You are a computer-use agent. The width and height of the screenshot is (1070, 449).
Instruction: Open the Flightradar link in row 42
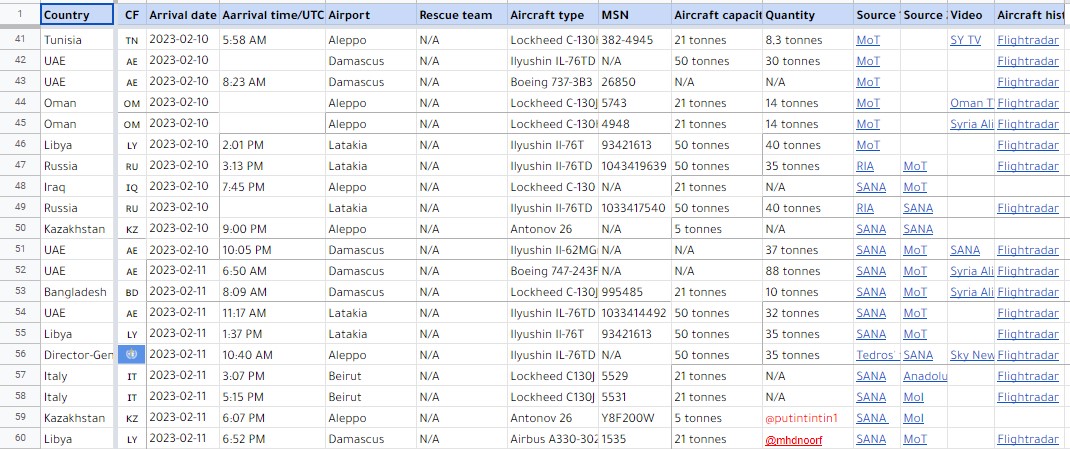[x=1028, y=61]
